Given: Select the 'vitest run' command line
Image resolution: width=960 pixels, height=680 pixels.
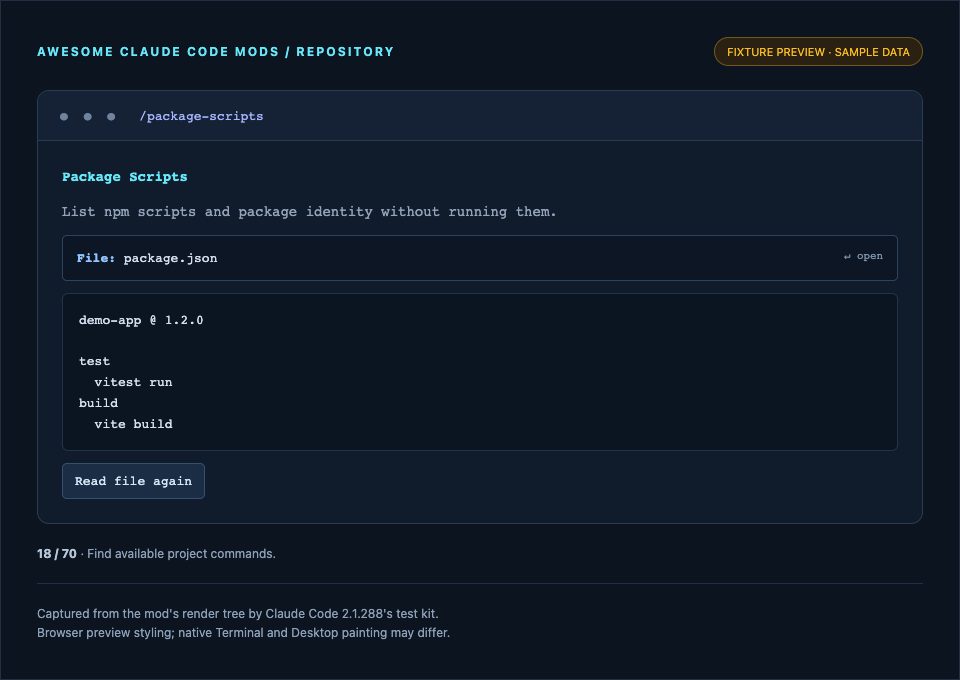Looking at the screenshot, I should [133, 383].
